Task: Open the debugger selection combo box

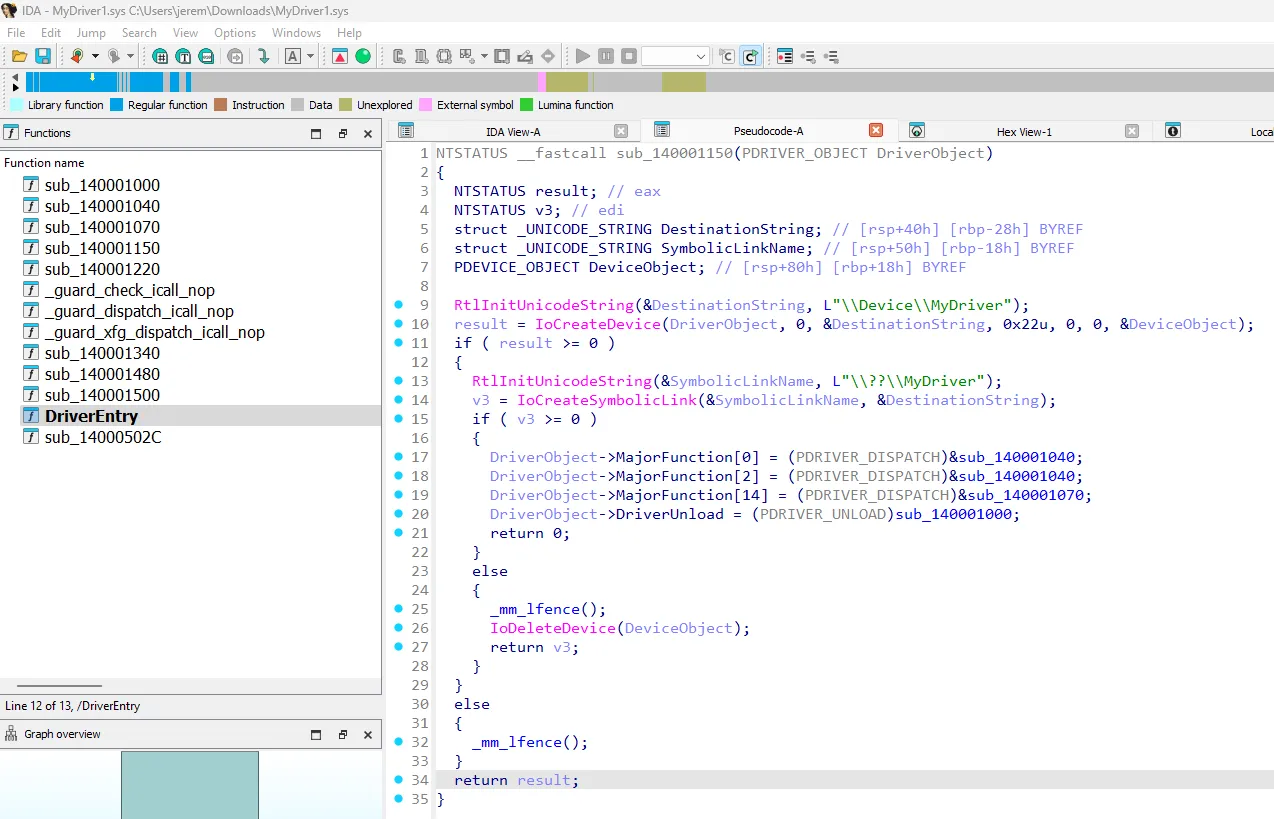Action: point(675,56)
